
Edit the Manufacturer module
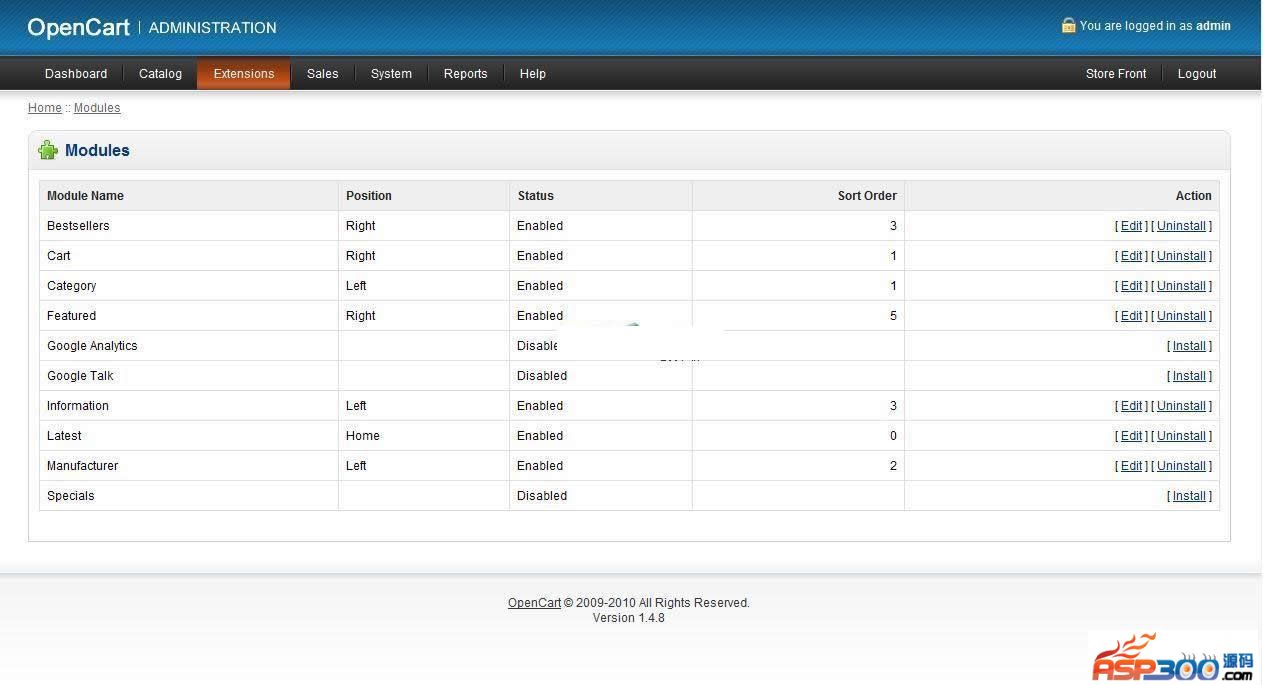point(1131,466)
